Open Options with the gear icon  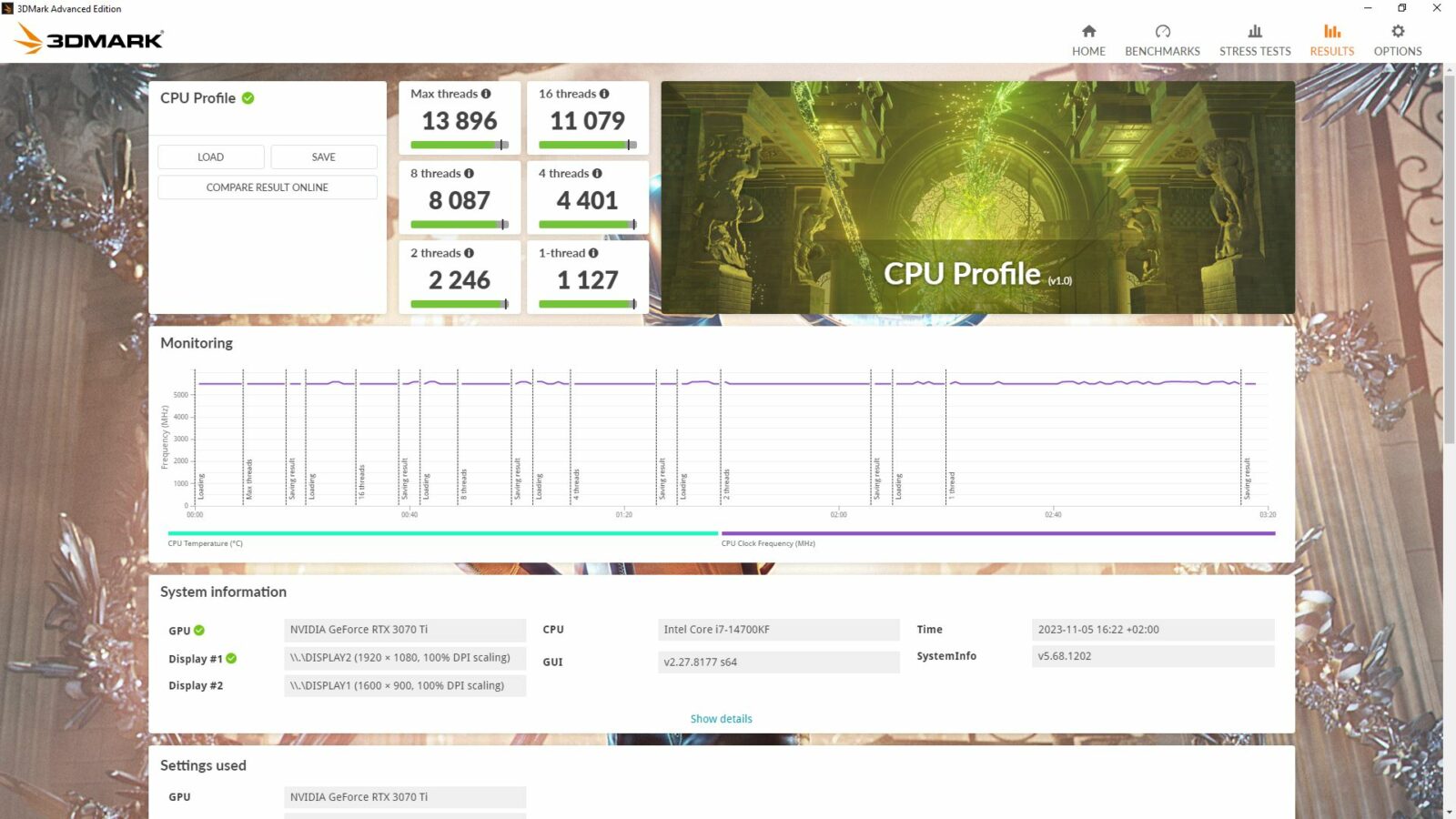(1397, 41)
